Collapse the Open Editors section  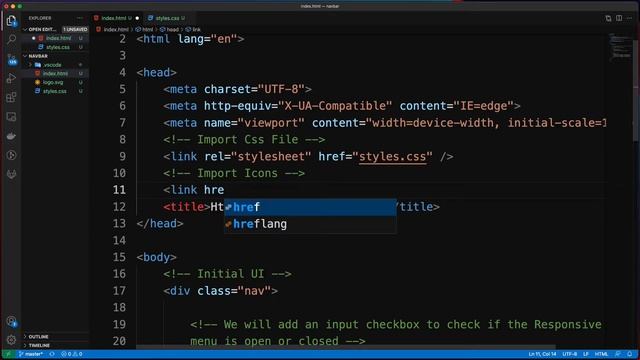[43, 29]
